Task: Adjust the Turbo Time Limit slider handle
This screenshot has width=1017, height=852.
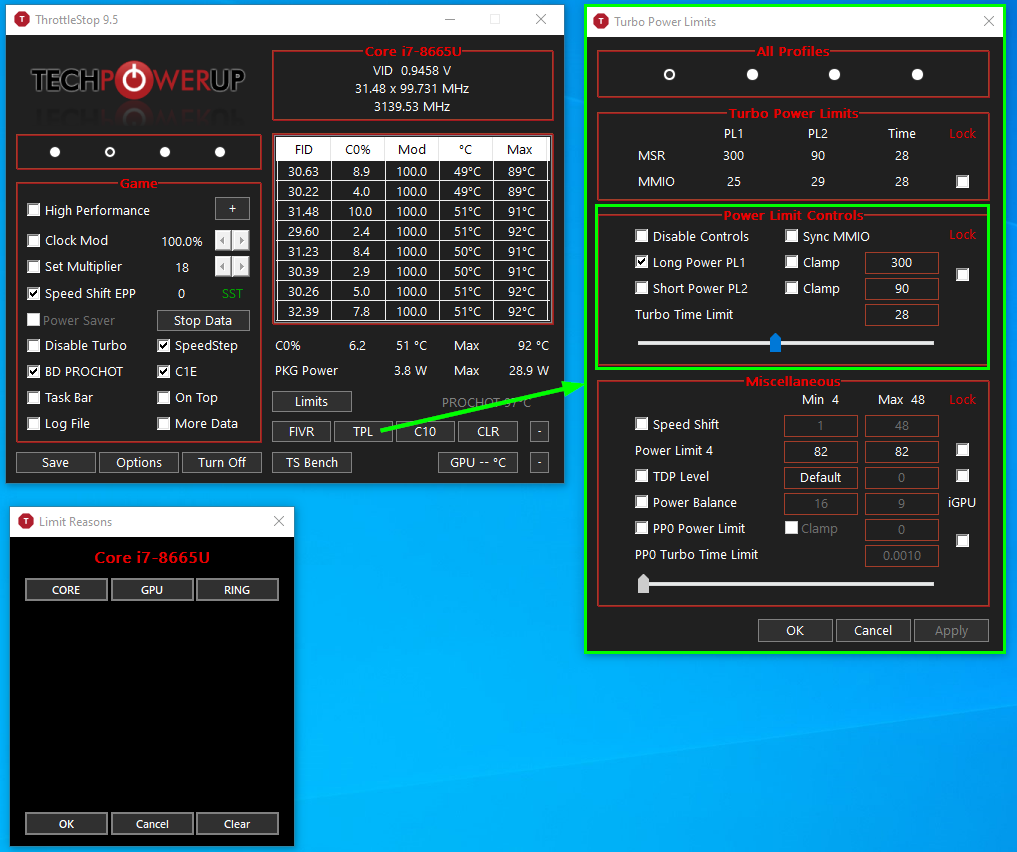Action: coord(775,342)
